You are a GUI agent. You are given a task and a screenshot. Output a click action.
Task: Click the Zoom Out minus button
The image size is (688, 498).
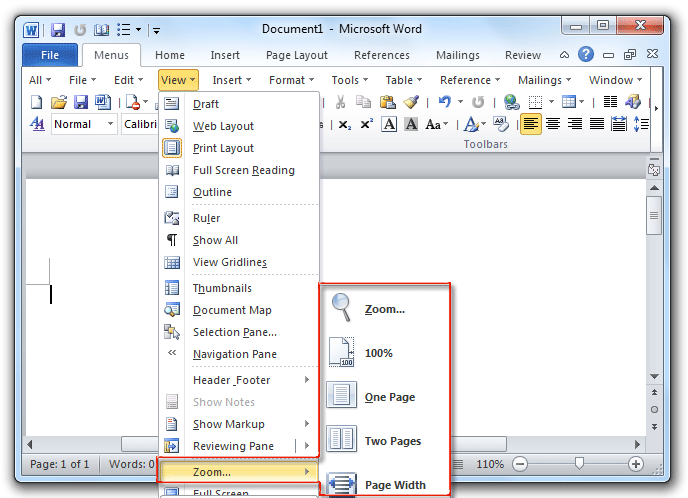click(520, 464)
